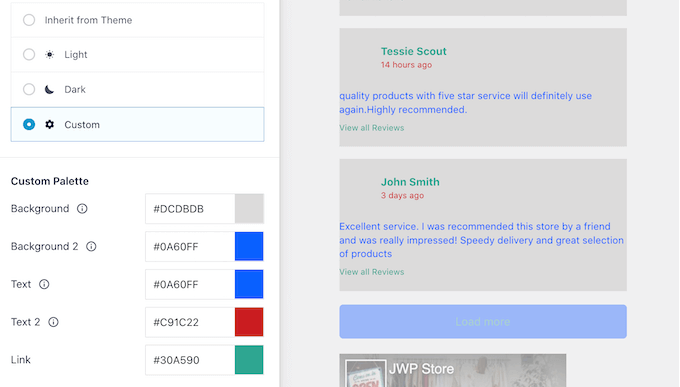Open the red Text 2 color swatch

click(249, 322)
